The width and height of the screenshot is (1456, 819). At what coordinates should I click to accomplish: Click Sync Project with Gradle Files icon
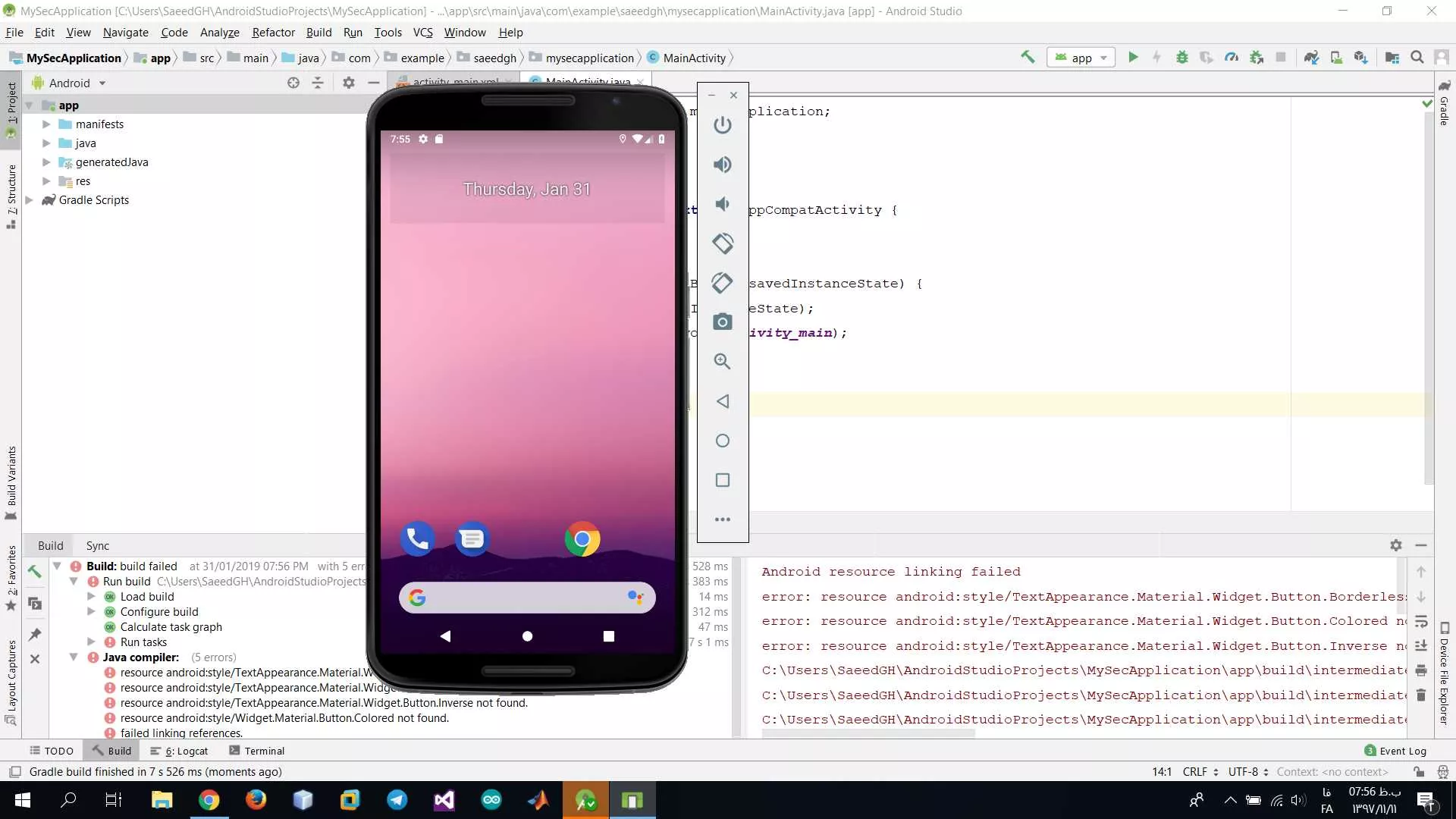point(1311,57)
